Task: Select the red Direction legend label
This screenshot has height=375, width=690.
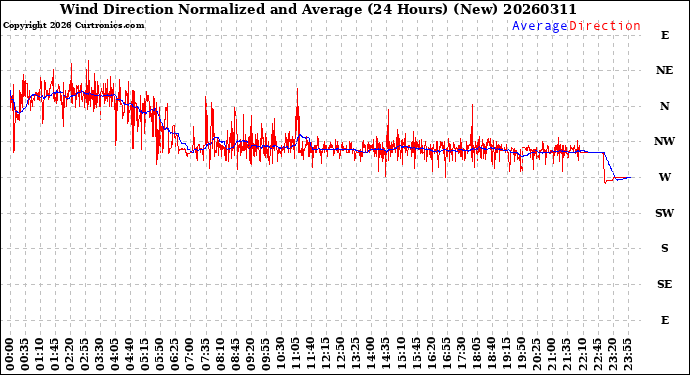Action: click(605, 26)
